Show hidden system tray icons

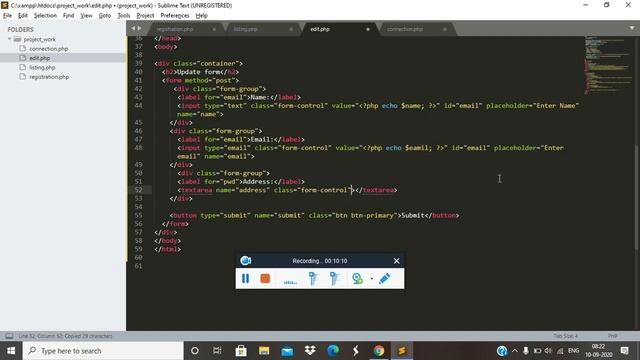[x=515, y=351]
